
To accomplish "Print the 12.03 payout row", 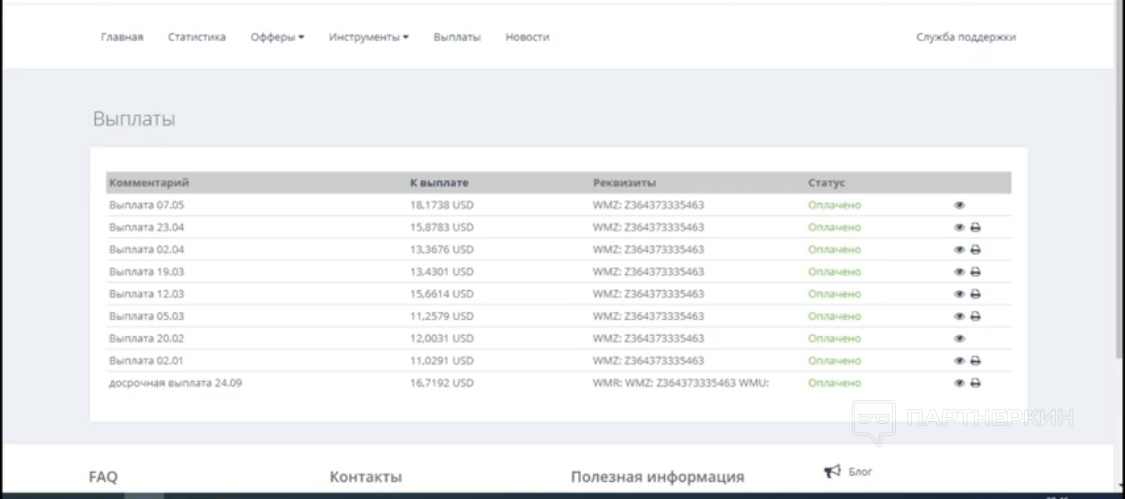I will (975, 294).
